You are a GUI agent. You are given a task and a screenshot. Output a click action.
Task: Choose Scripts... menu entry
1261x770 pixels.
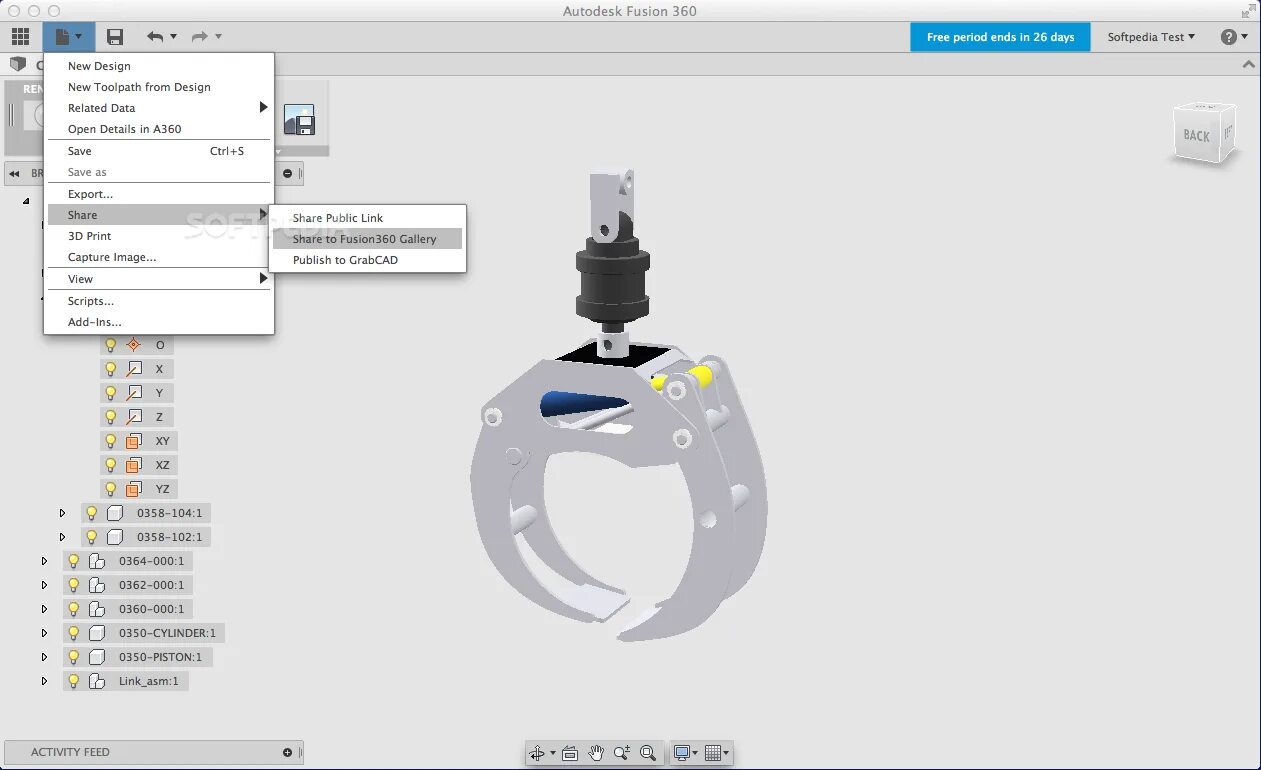159,301
